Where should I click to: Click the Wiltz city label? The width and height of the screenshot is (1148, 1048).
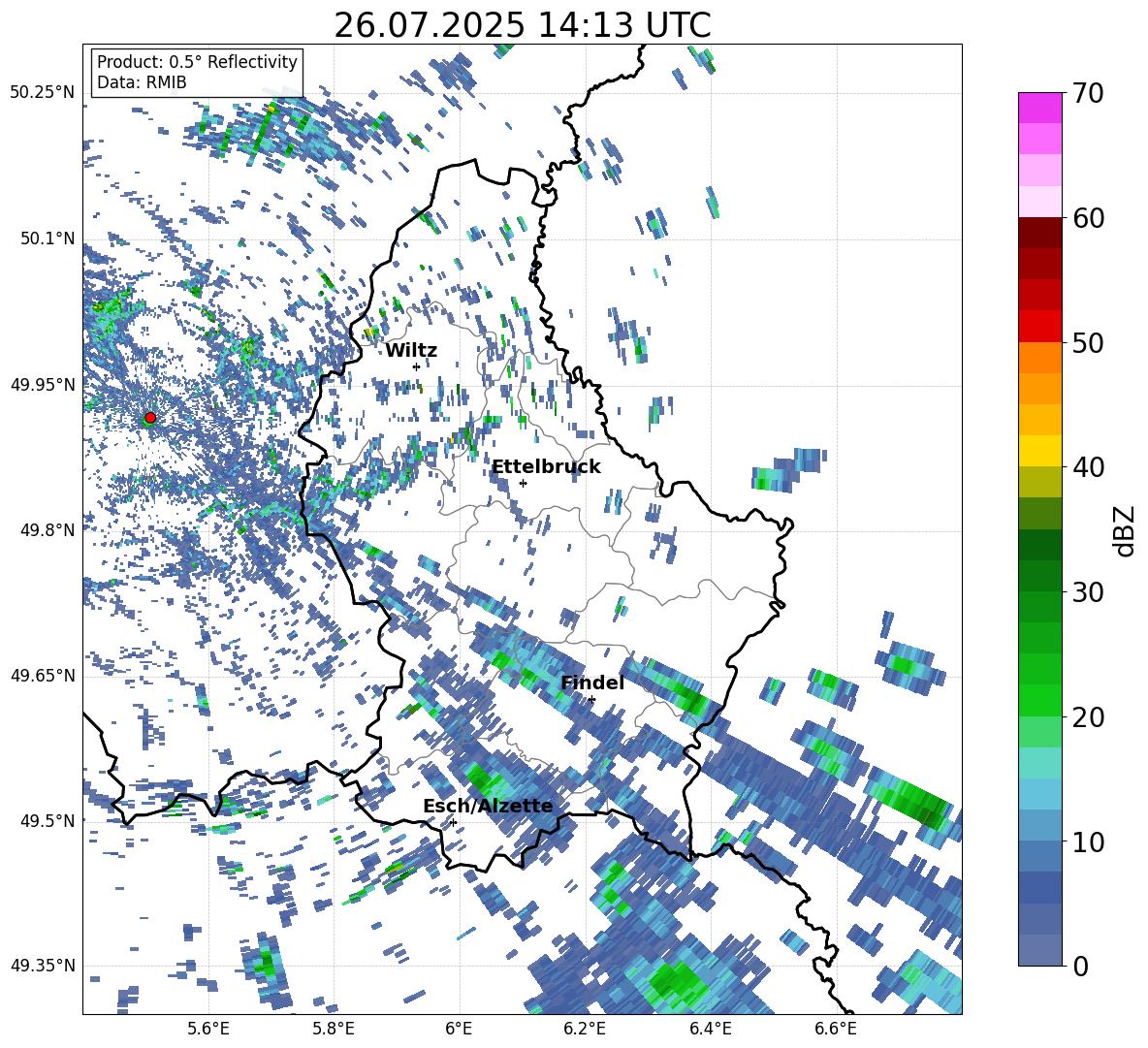[411, 351]
